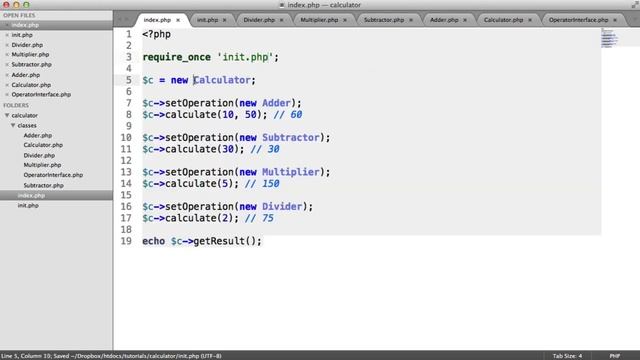Viewport: 640px width, 360px height.
Task: Open OperatorInterface.php in classes folder
Action: (53, 175)
